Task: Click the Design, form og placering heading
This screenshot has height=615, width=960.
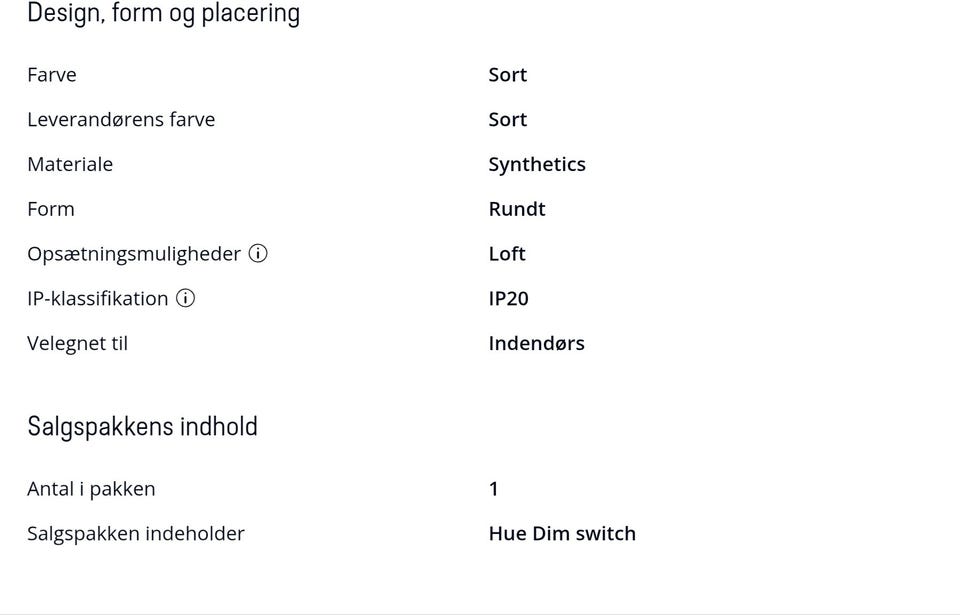Action: pyautogui.click(x=164, y=13)
